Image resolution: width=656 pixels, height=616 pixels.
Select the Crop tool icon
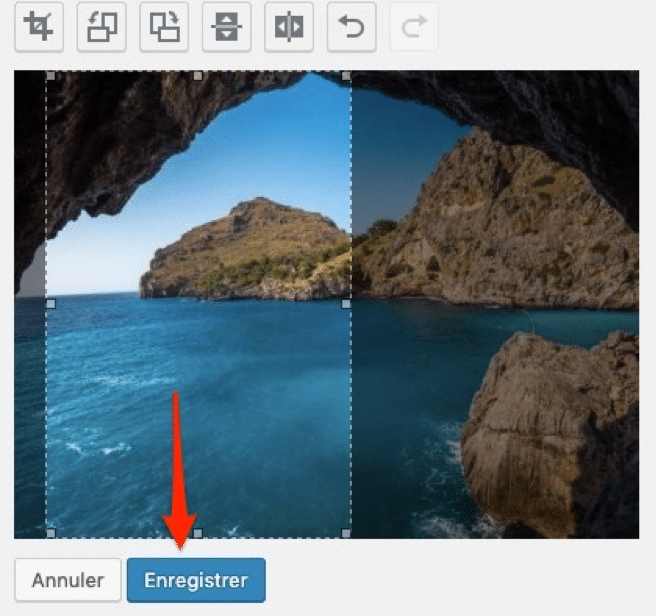coord(39,27)
